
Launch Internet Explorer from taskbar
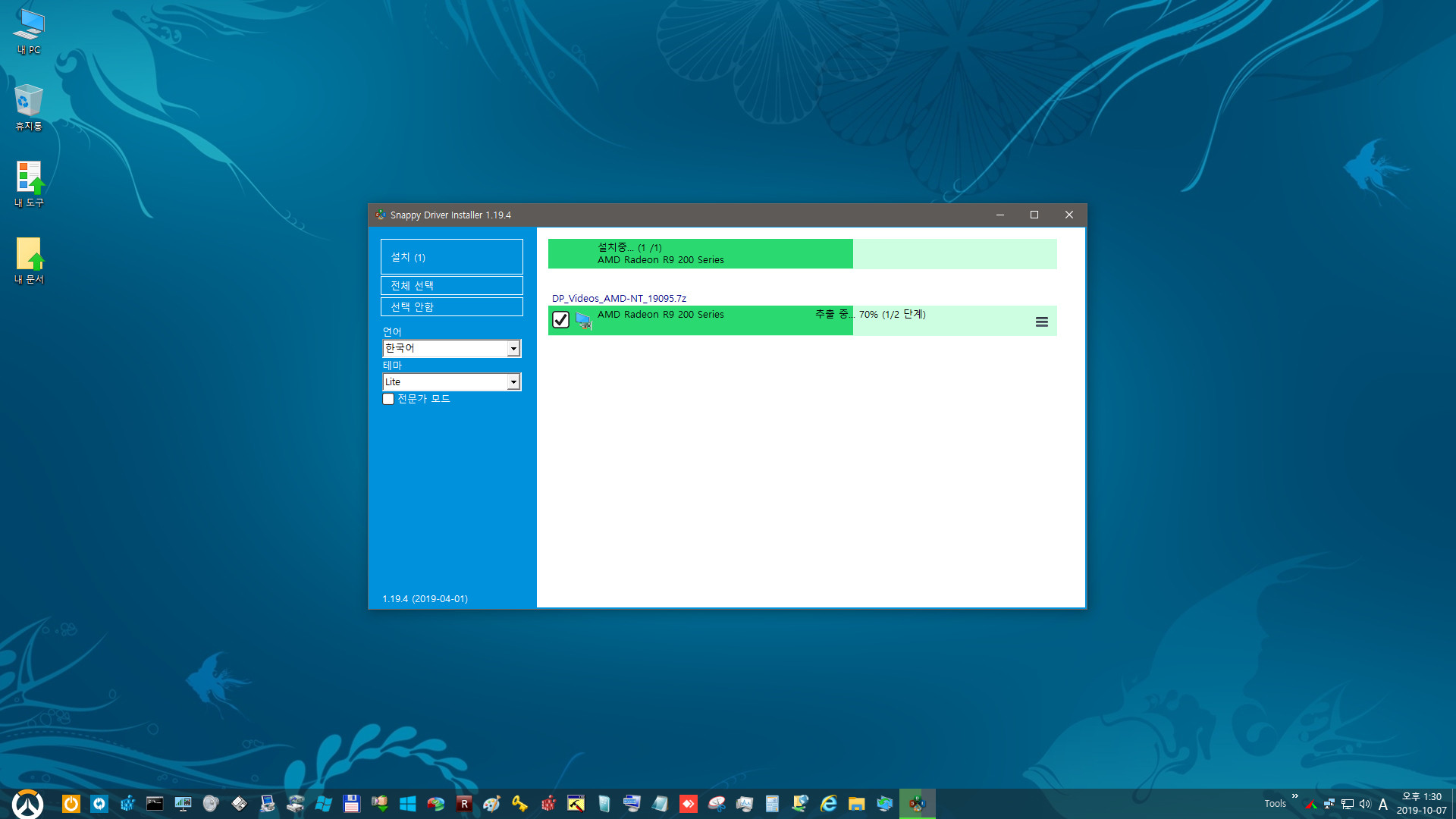(828, 804)
